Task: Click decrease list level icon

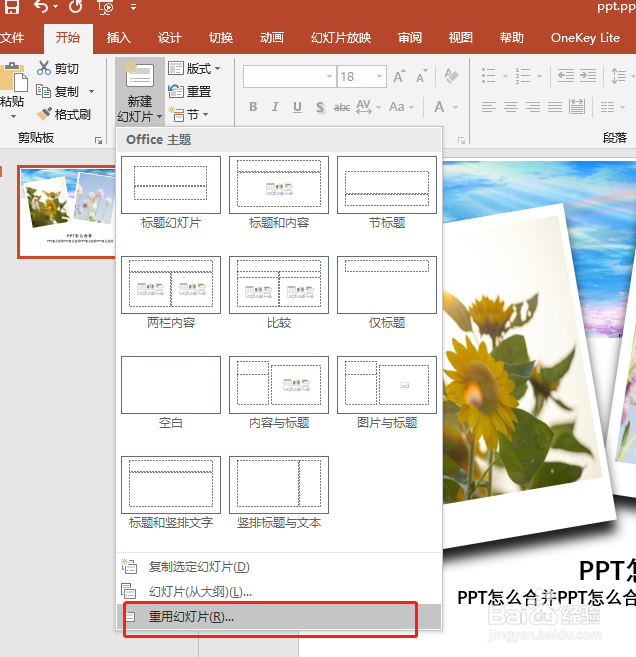Action: (x=565, y=76)
